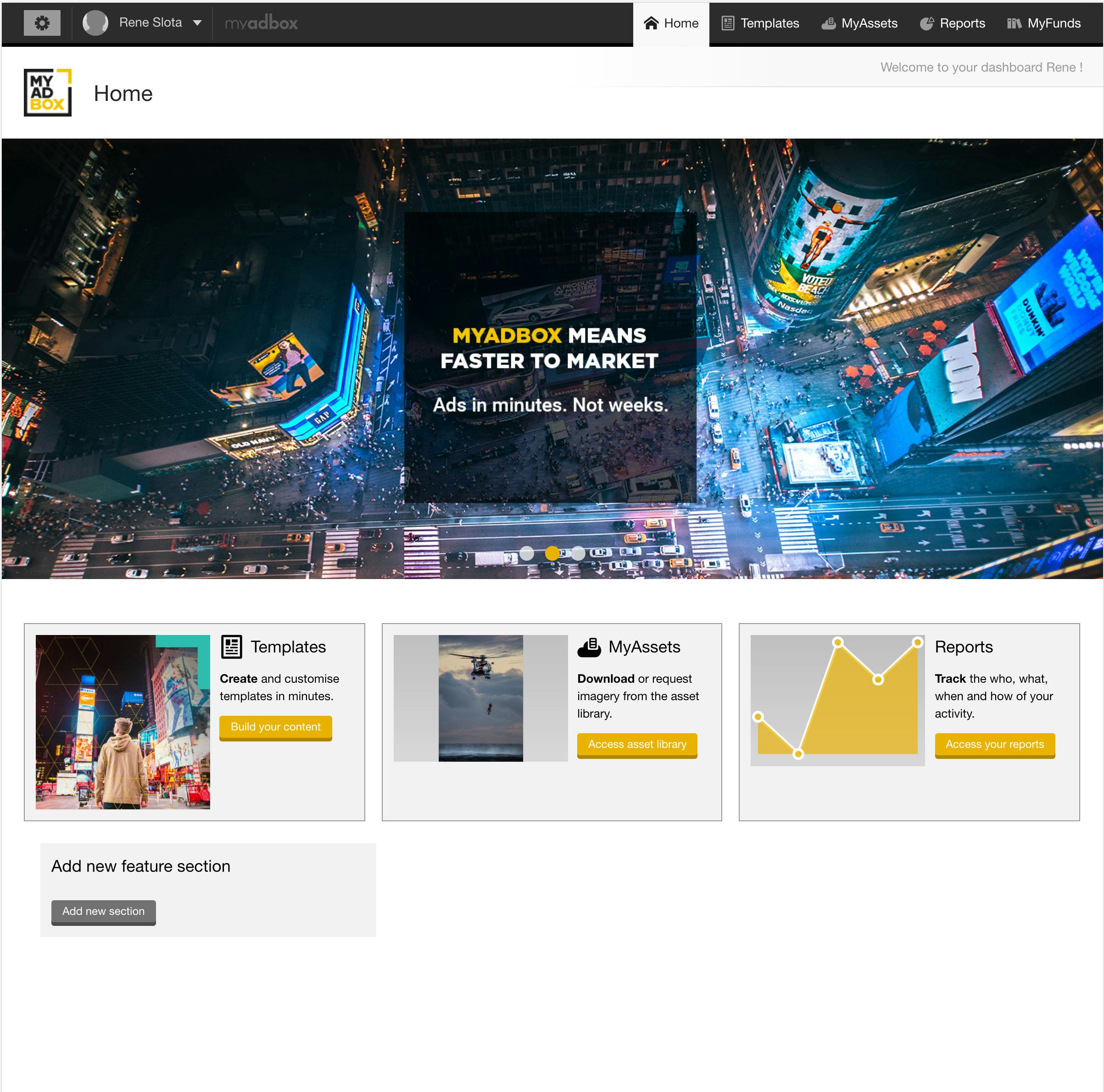Click the Access your reports button
This screenshot has width=1104, height=1092.
tap(995, 745)
